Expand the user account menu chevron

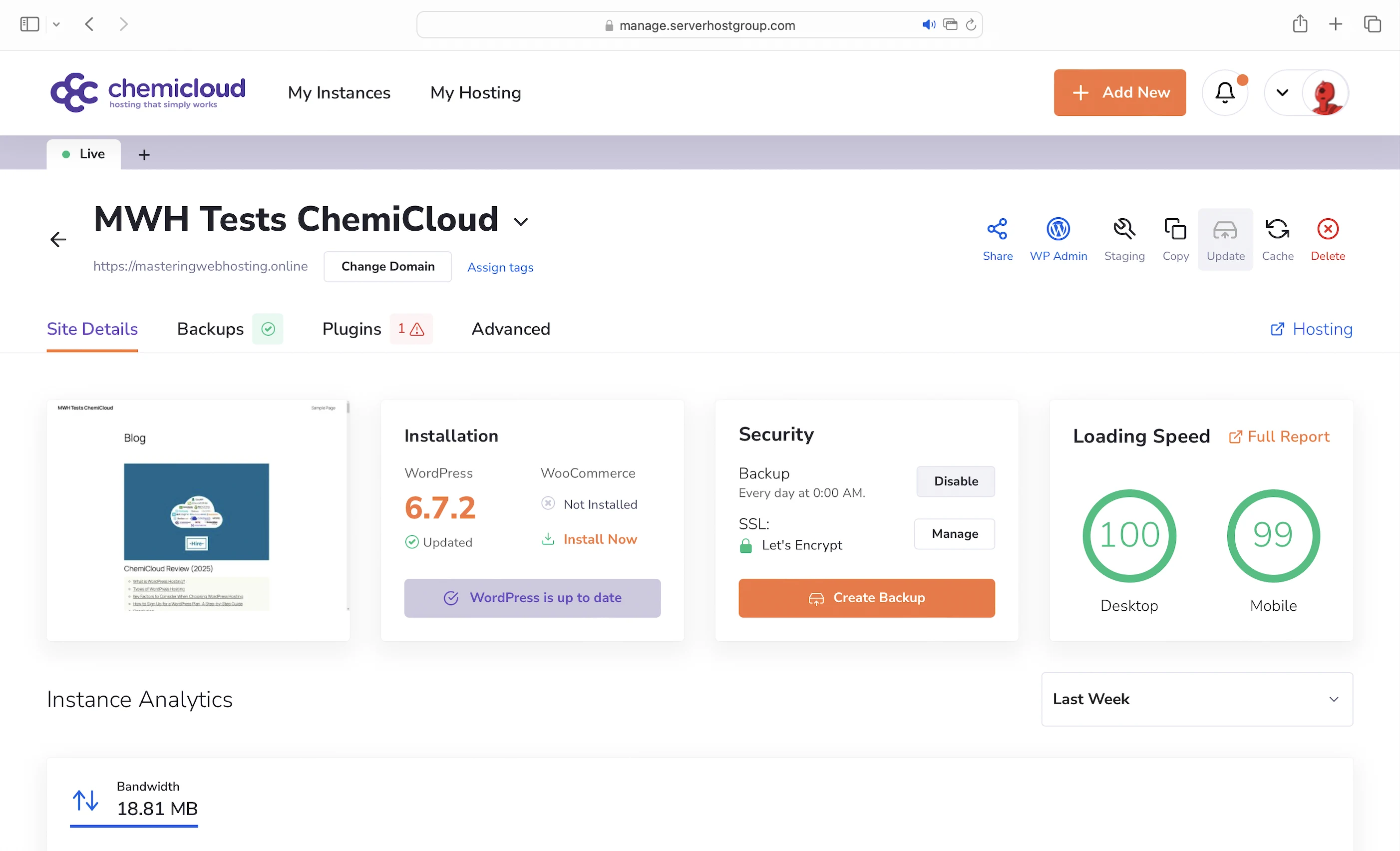point(1282,93)
